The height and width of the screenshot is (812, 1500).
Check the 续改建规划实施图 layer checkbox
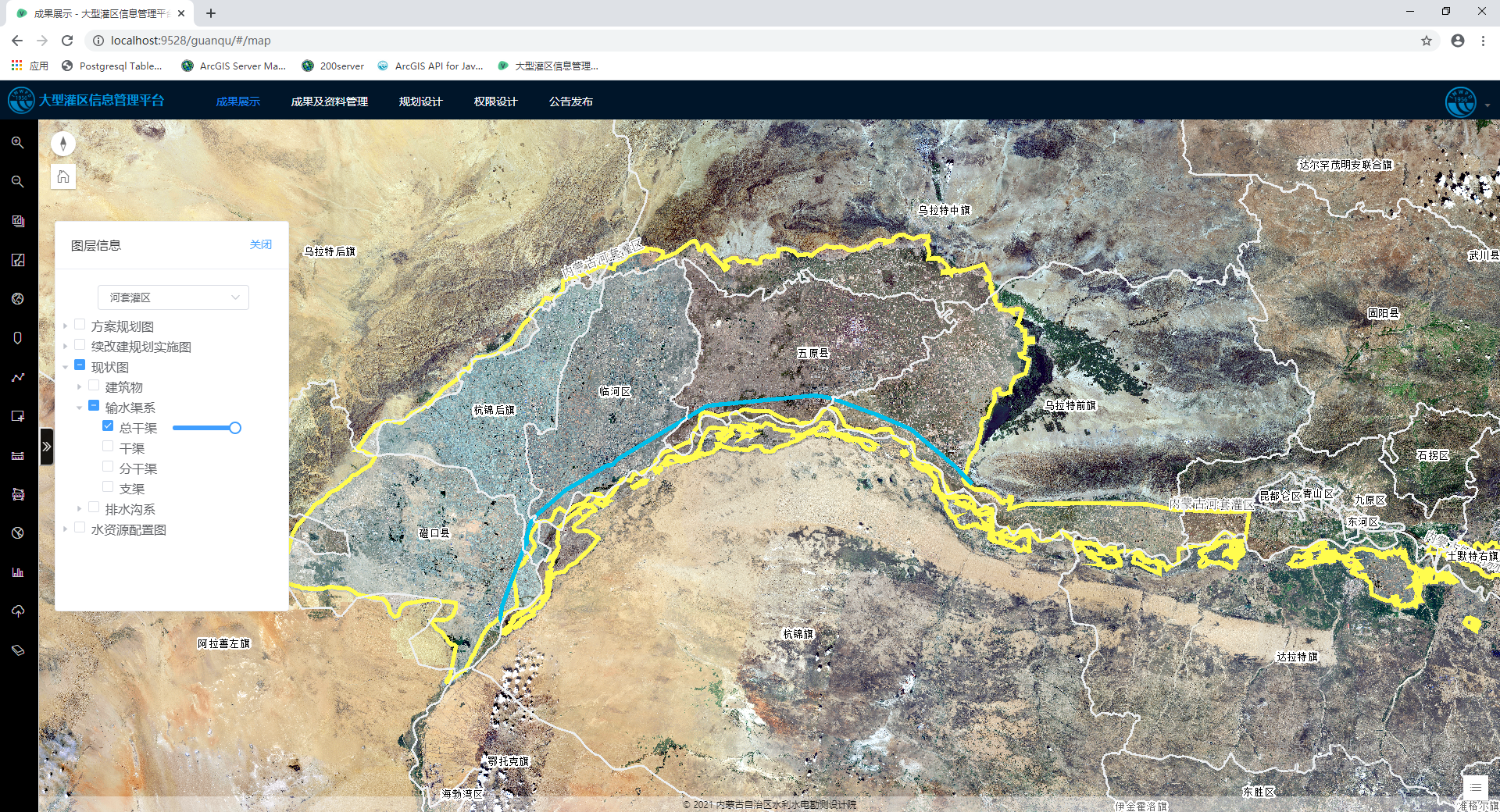point(80,345)
